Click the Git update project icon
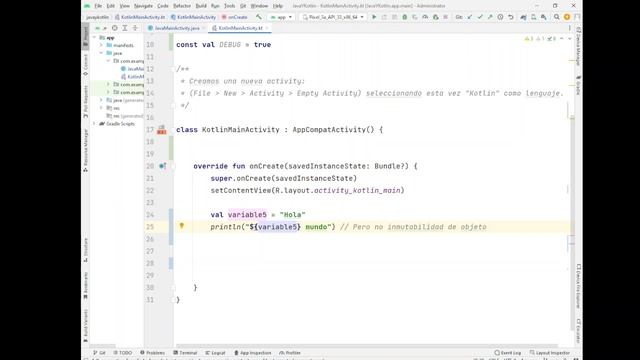Screen dimensions: 640x360 (470, 17)
